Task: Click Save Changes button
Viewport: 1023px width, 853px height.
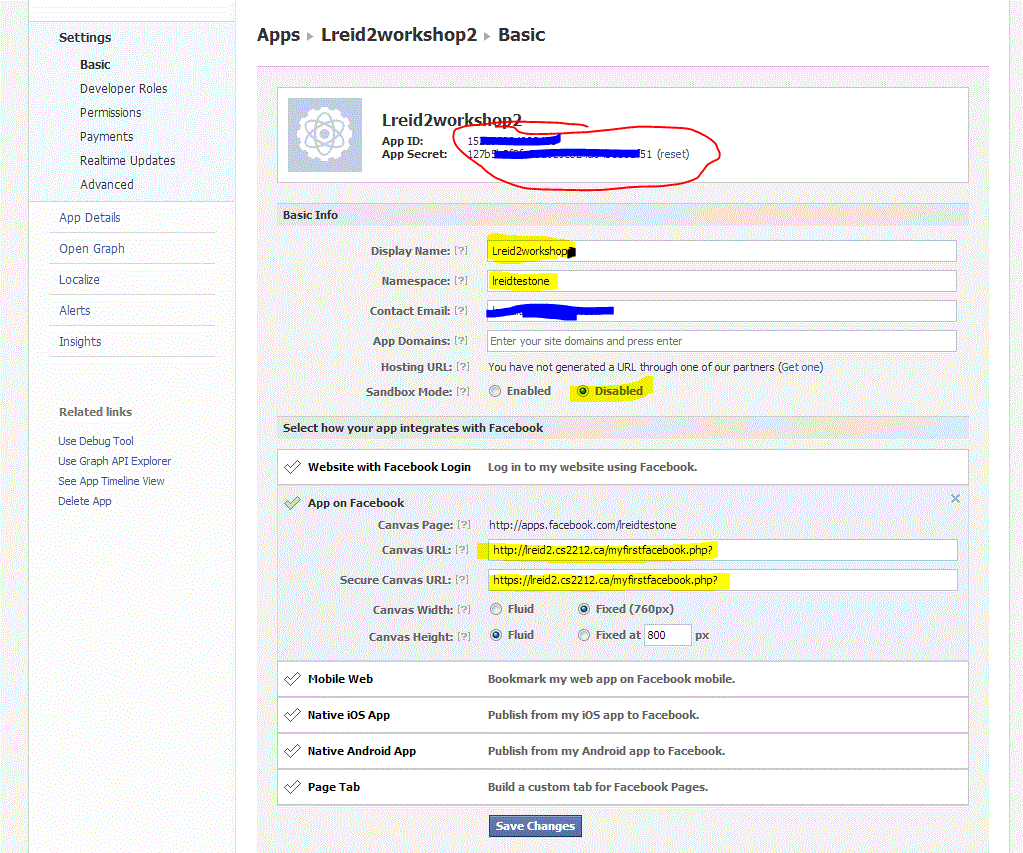Action: 535,826
